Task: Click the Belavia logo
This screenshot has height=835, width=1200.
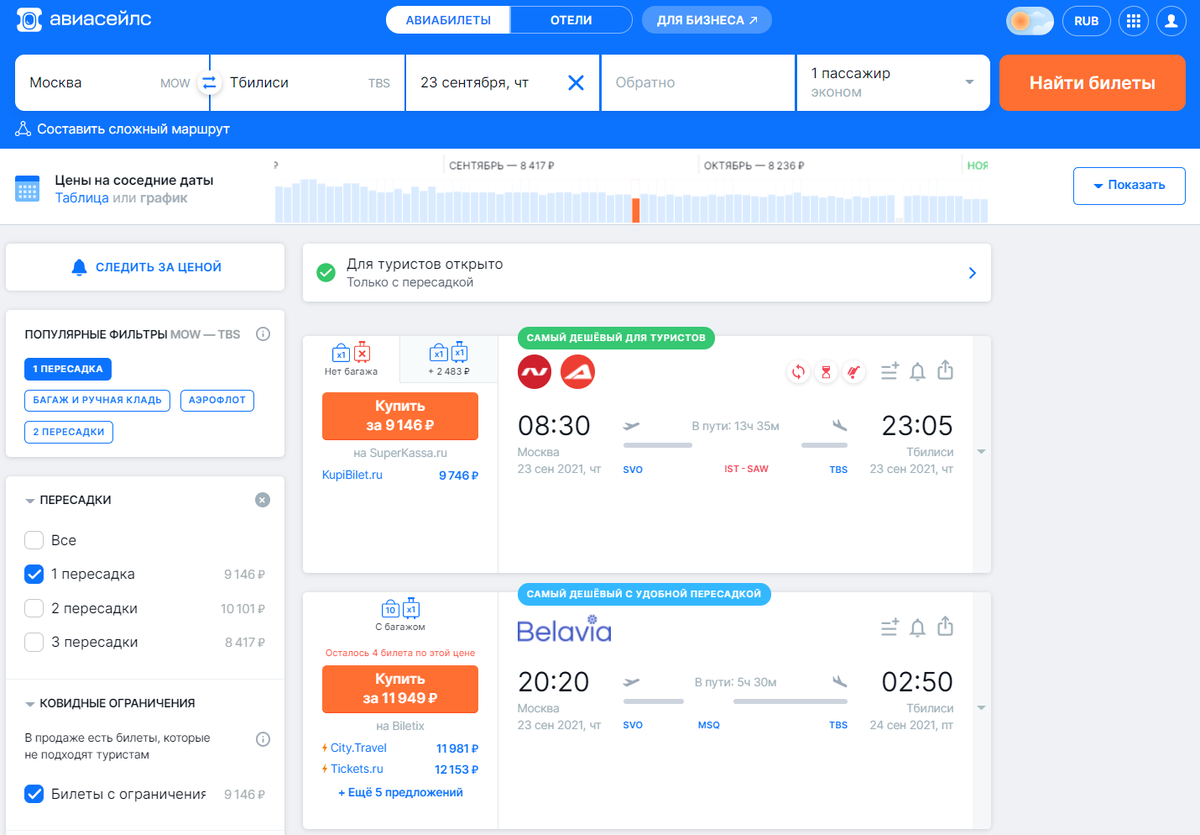Action: coord(564,629)
